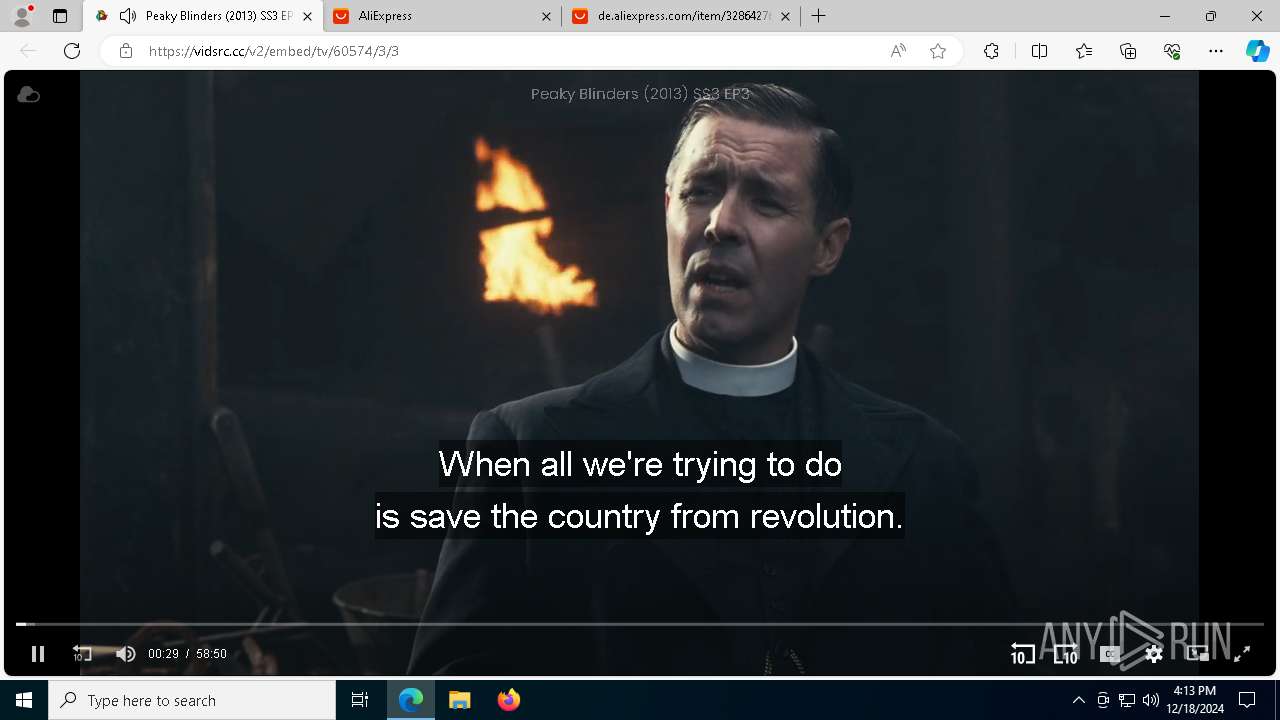Pause the video playback
This screenshot has height=720, width=1280.
[x=38, y=654]
